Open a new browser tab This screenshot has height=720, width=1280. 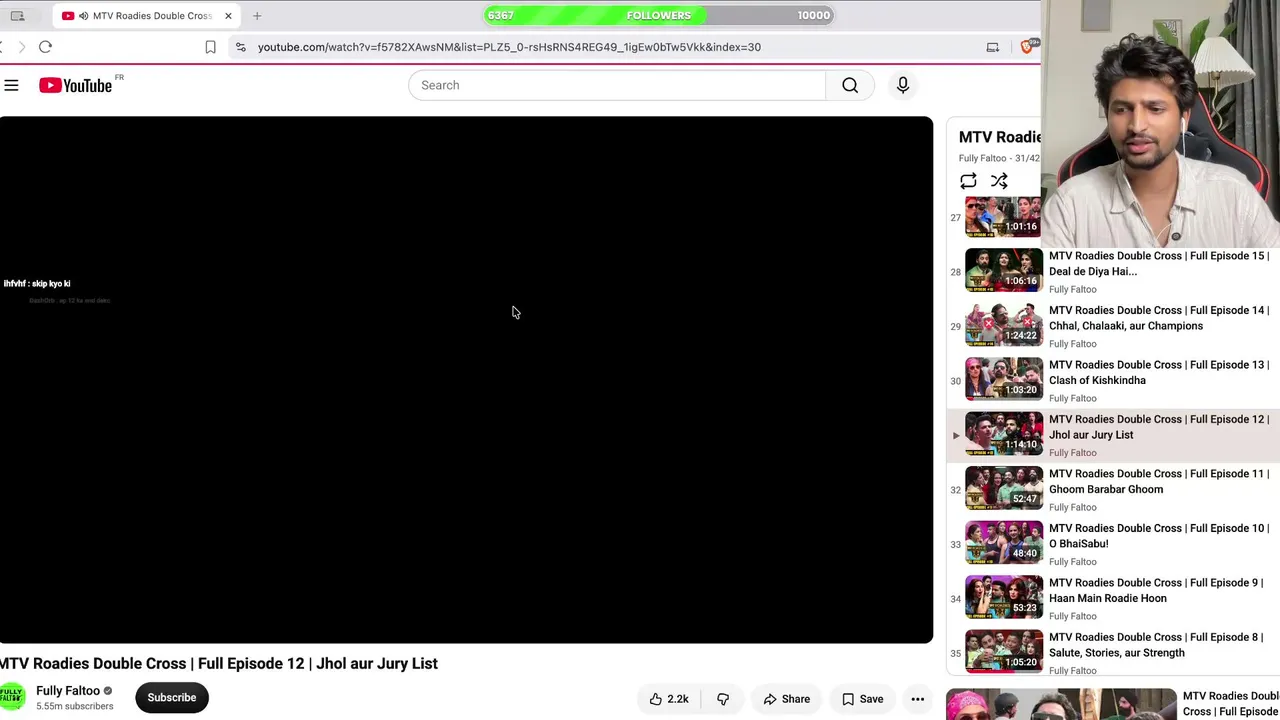point(257,16)
